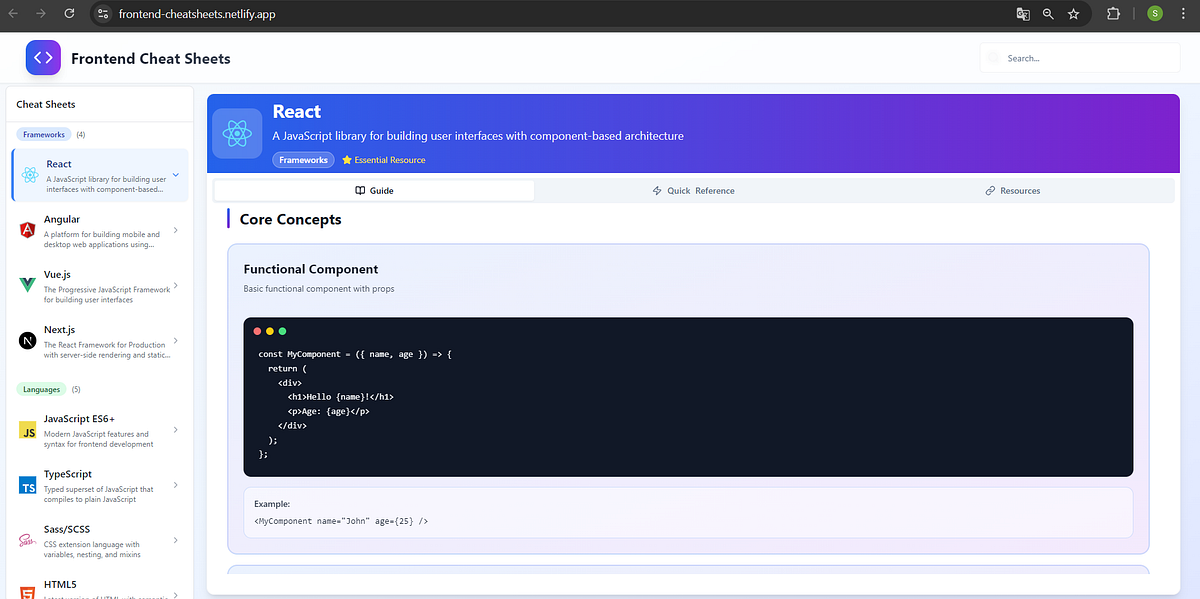1200x599 pixels.
Task: Click the React atom icon in purple banner
Action: click(x=237, y=133)
